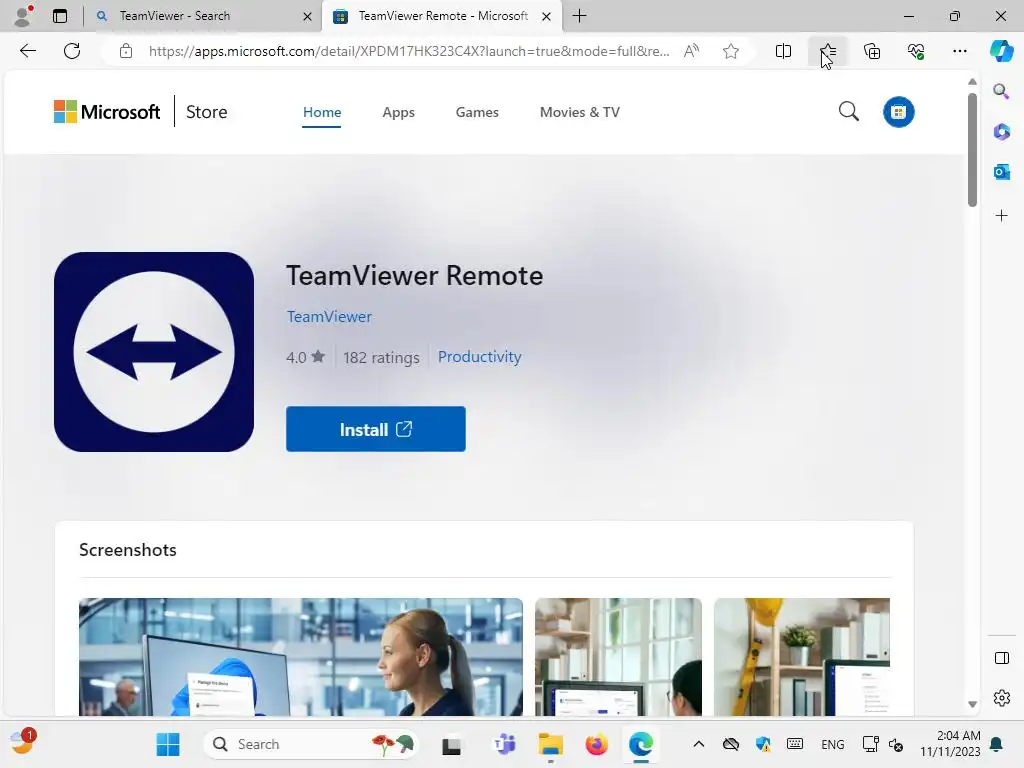Image resolution: width=1024 pixels, height=768 pixels.
Task: Close the TeamViewer Remote tab
Action: coord(547,16)
